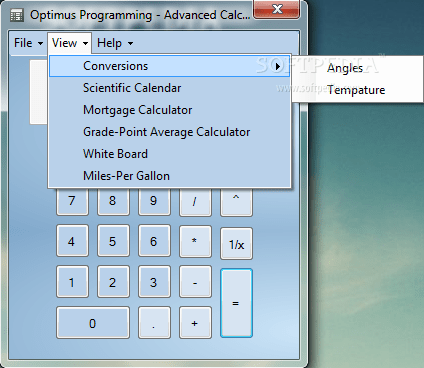The width and height of the screenshot is (424, 368).
Task: Open the White Board
Action: pyautogui.click(x=169, y=154)
